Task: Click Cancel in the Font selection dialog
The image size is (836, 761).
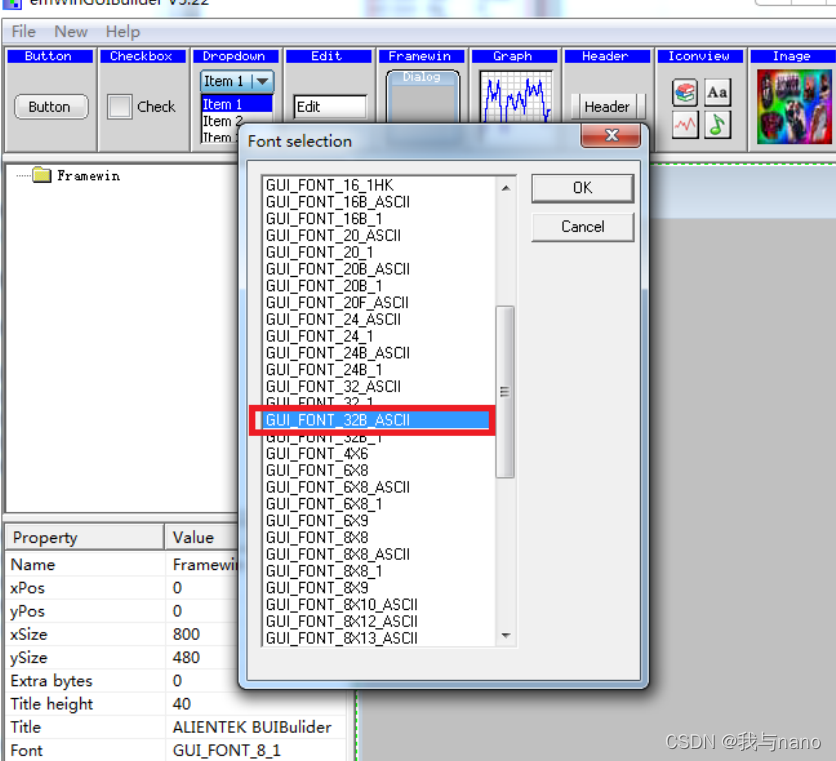Action: click(582, 227)
